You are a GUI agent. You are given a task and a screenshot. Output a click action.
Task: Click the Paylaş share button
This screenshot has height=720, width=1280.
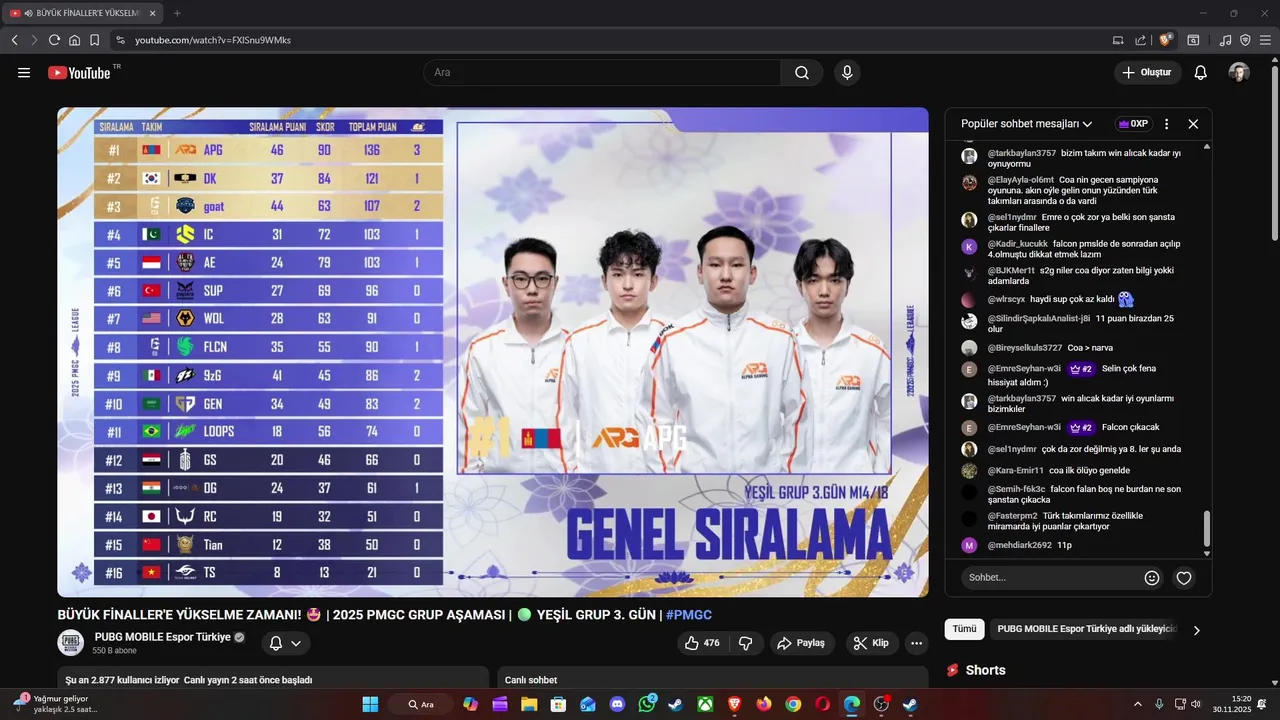tap(802, 643)
